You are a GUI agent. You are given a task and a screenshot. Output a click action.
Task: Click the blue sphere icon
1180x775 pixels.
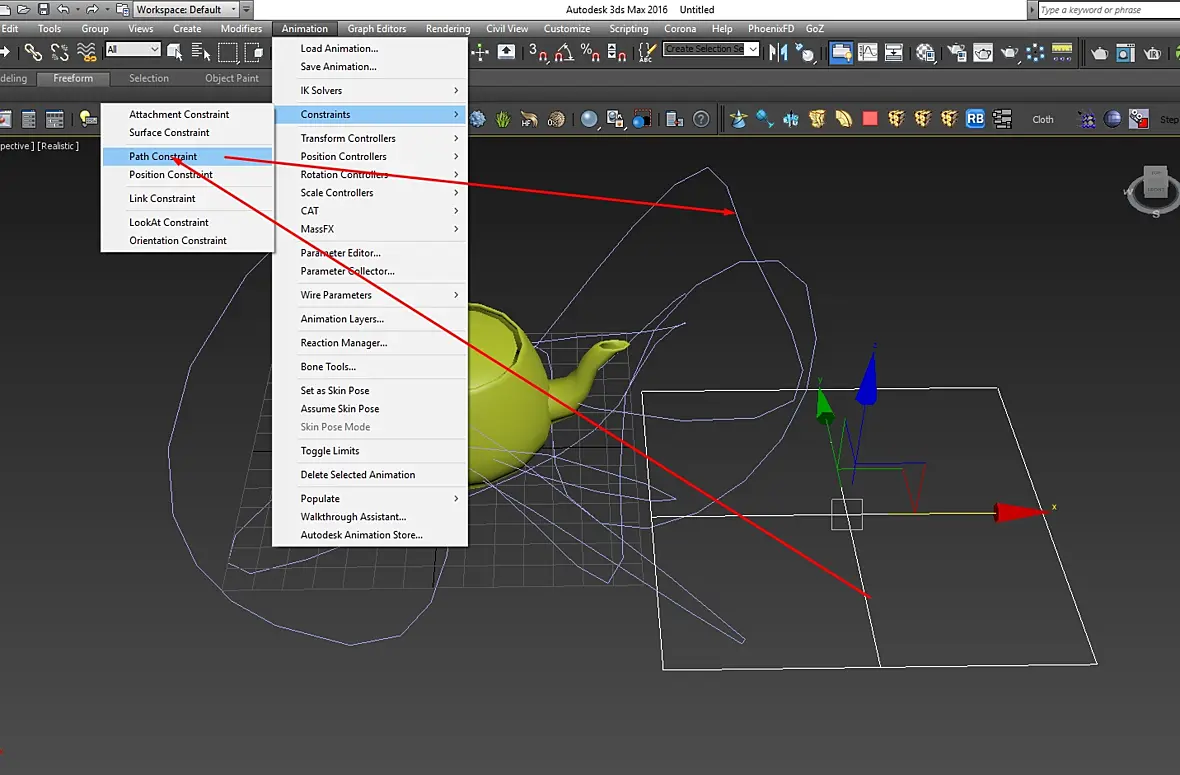coord(589,119)
